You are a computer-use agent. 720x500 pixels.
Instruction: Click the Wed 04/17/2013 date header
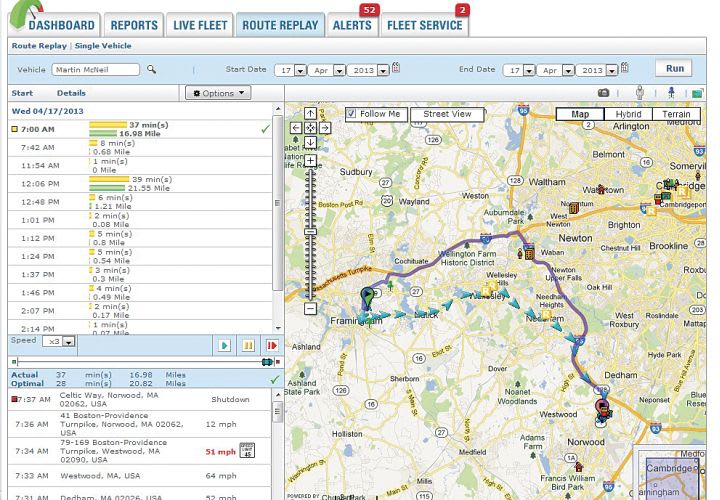[x=47, y=111]
